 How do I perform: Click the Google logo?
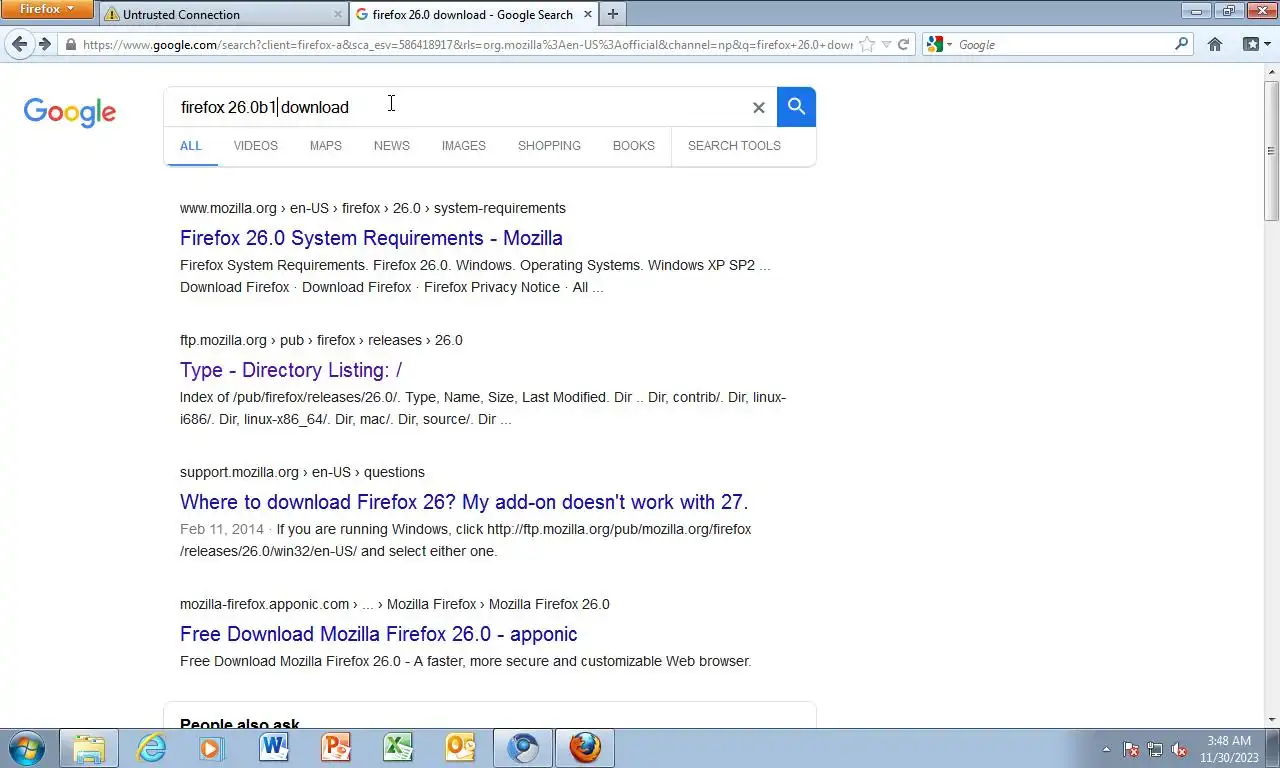[x=70, y=111]
